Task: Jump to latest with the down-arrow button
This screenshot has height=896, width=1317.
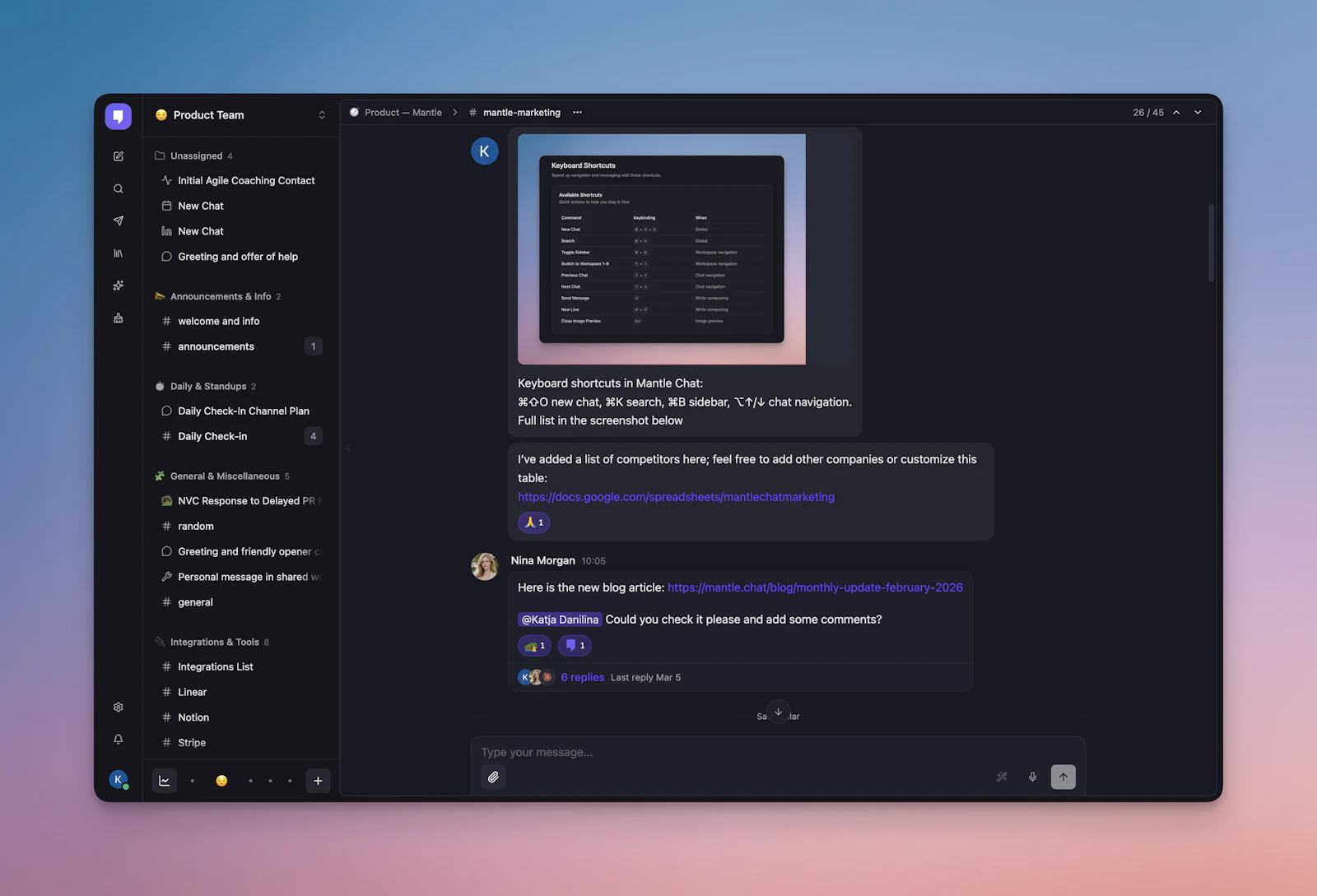Action: pyautogui.click(x=779, y=712)
